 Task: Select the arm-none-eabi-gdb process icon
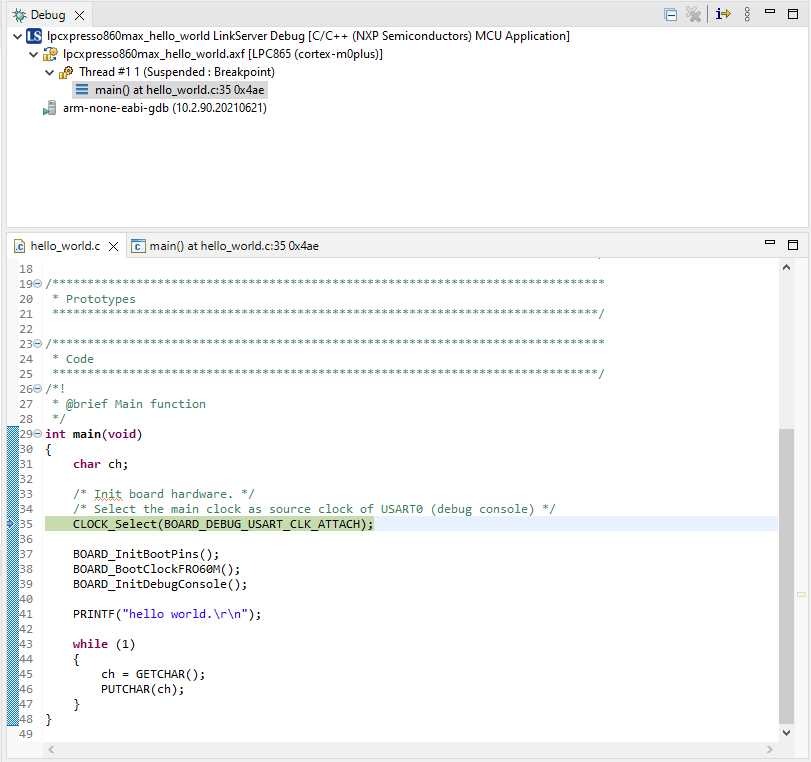point(49,108)
